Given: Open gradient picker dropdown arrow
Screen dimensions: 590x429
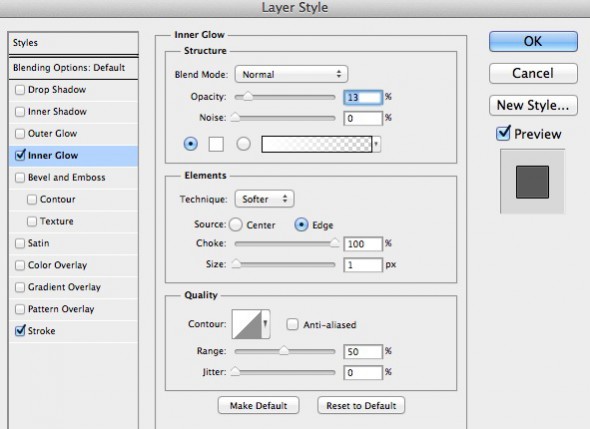Looking at the screenshot, I should pos(376,144).
